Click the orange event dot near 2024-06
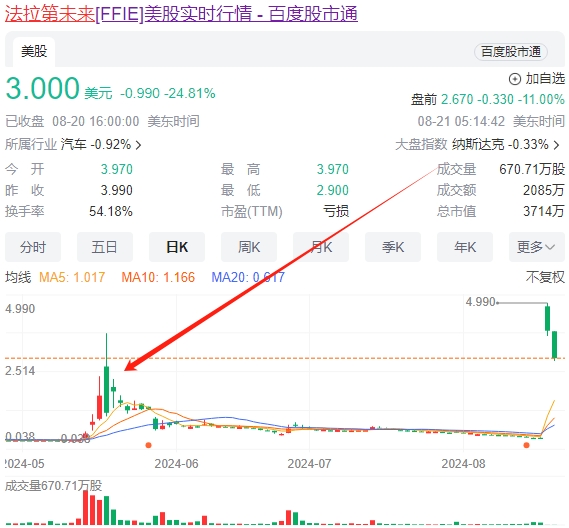 tap(148, 445)
